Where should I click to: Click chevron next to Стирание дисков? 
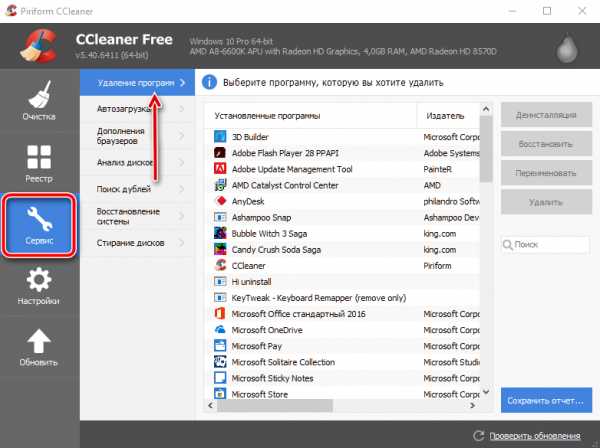tap(182, 243)
